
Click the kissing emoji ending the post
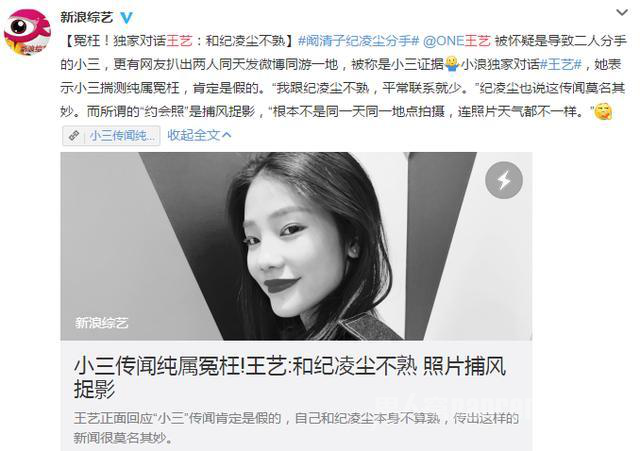(x=603, y=111)
